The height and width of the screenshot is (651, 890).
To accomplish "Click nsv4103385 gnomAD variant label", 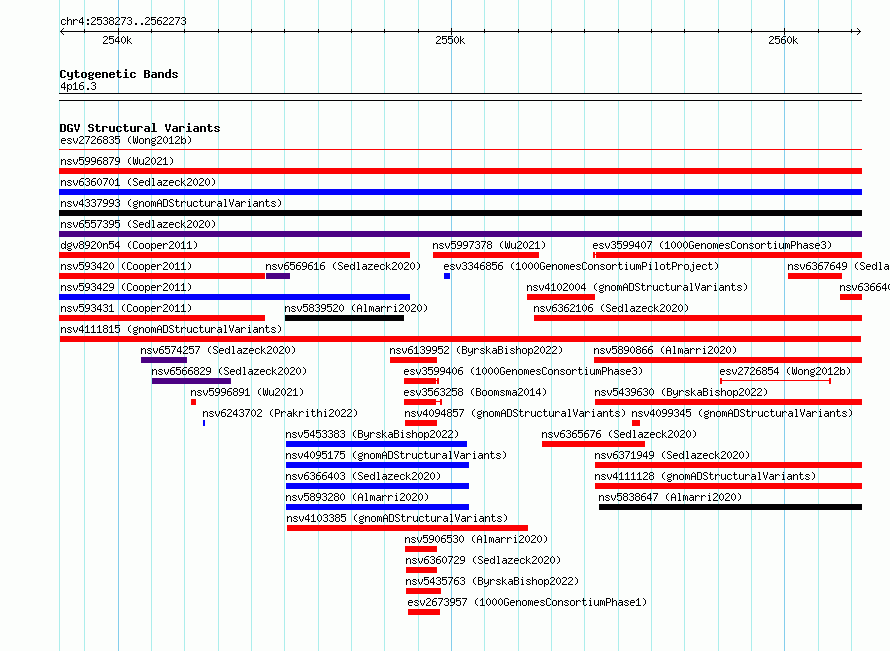I will pos(397,518).
